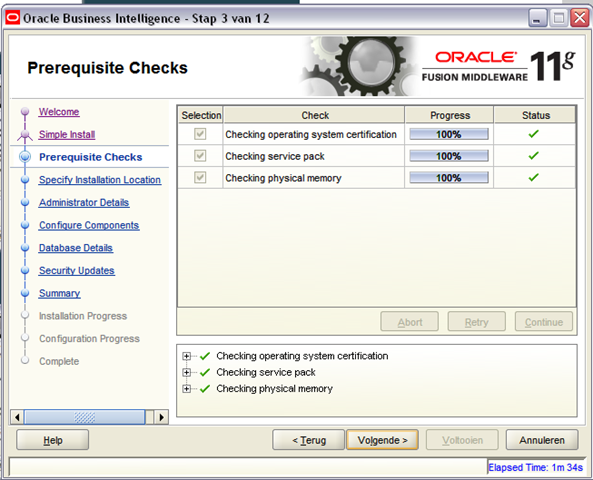
Task: Click green check beside service pack tree node
Action: coord(205,372)
